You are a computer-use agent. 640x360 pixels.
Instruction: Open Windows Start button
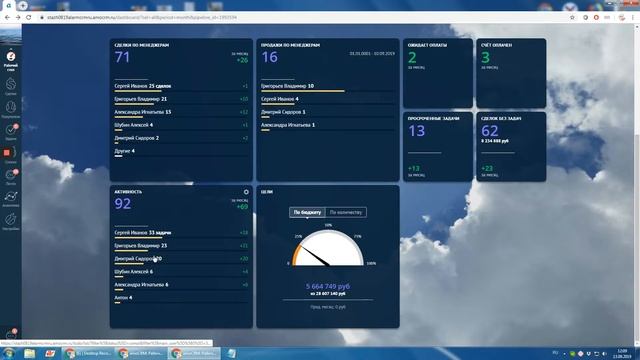pos(9,353)
